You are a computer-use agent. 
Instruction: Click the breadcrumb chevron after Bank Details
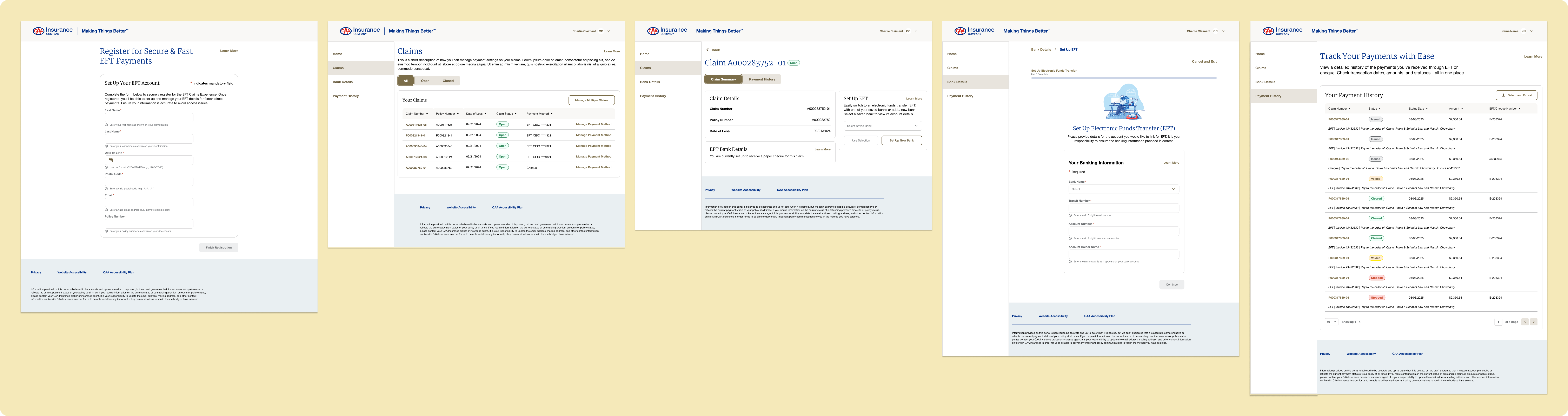1056,49
